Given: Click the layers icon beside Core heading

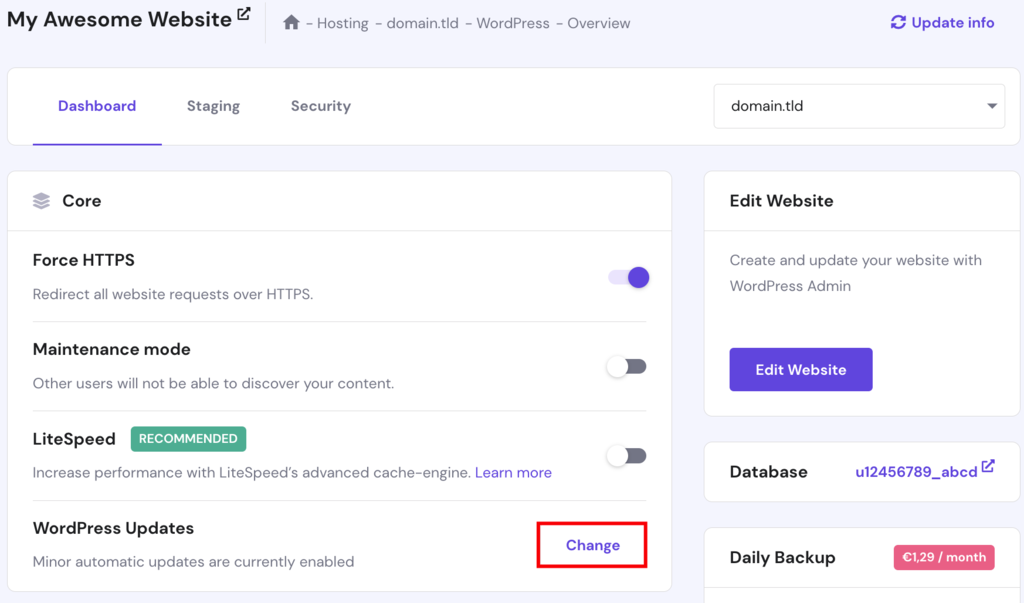Looking at the screenshot, I should click(x=40, y=200).
